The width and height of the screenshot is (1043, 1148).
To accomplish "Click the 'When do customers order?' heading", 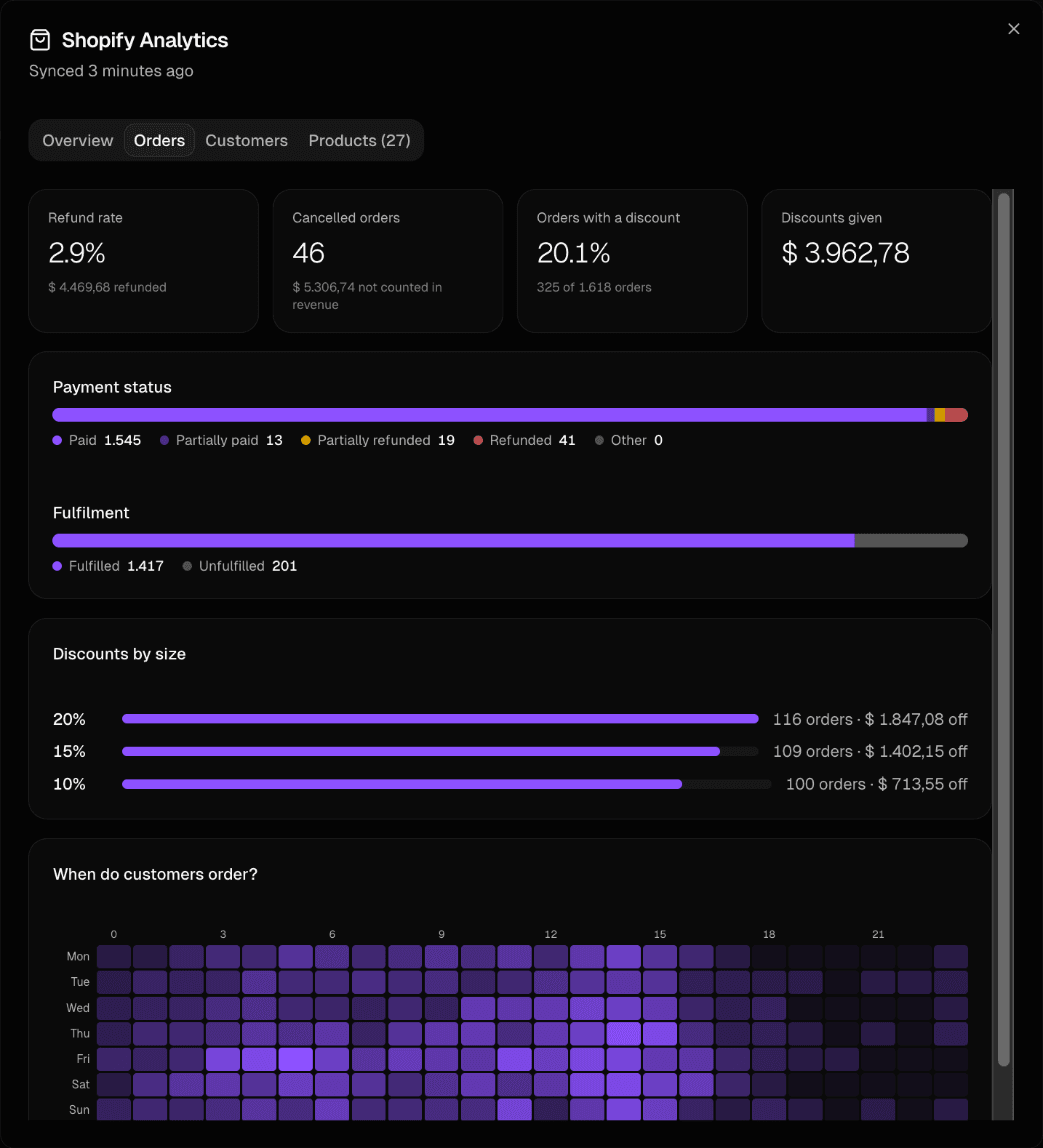I will (x=155, y=875).
